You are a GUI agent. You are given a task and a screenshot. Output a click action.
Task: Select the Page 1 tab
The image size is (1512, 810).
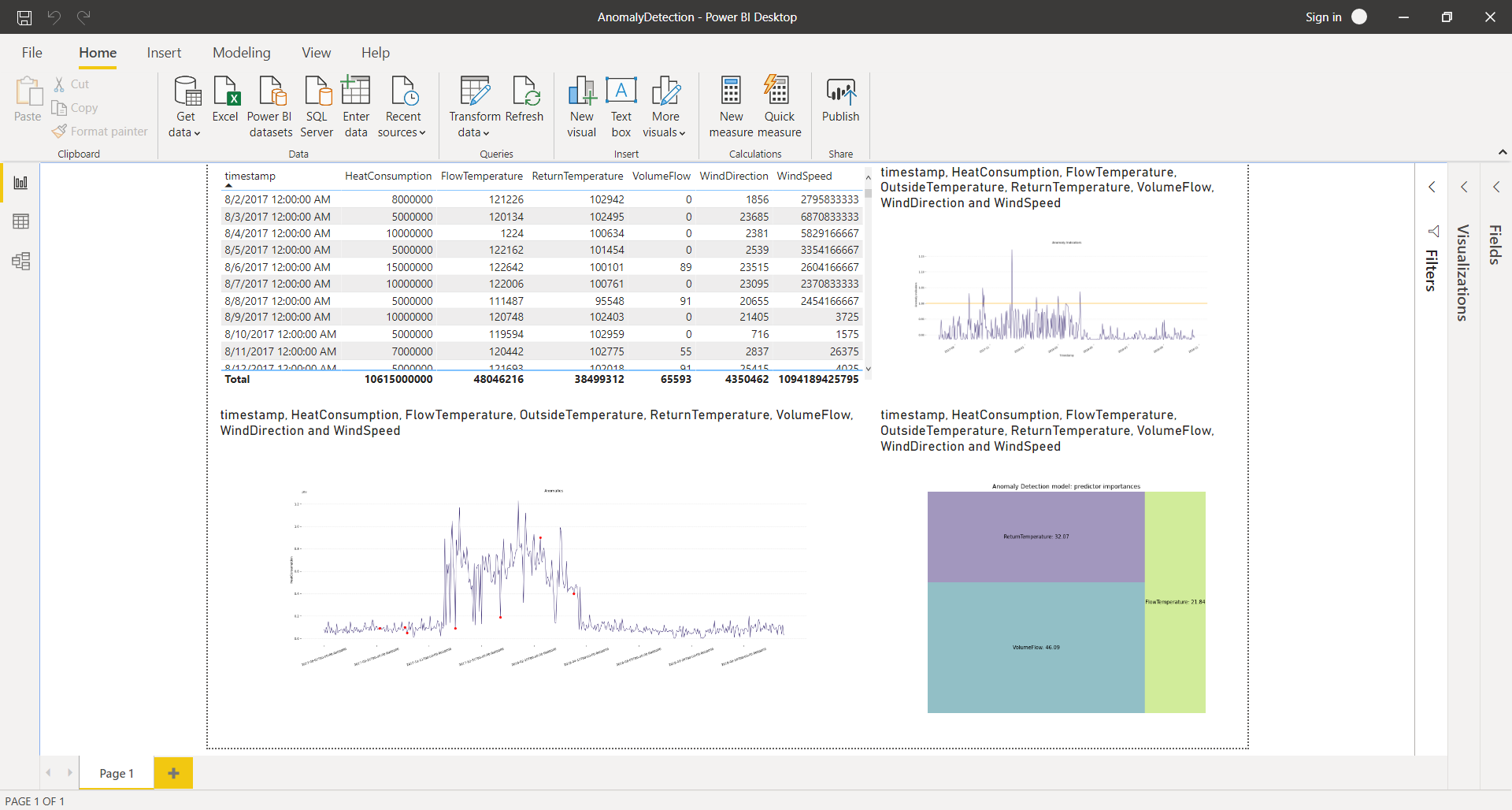pyautogui.click(x=117, y=773)
